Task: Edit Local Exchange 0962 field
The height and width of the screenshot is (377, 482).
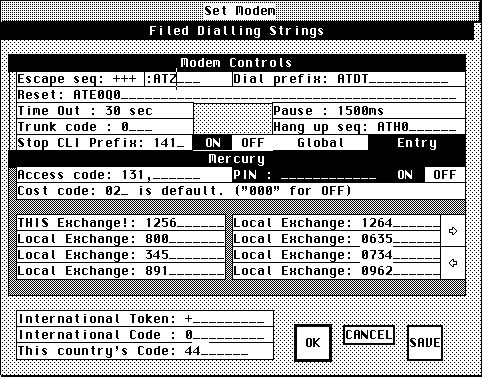Action: point(337,271)
